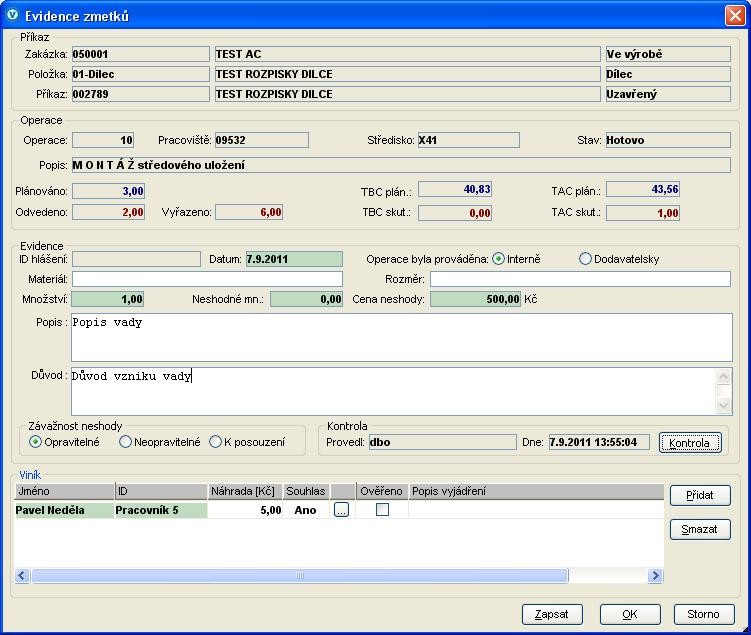Tick the Ověřeno checkbox for Pavel Neděla
This screenshot has height=635, width=751.
coord(382,510)
